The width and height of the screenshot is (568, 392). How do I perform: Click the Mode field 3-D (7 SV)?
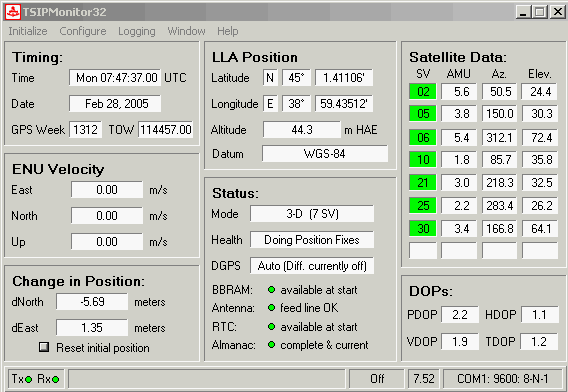(x=312, y=214)
